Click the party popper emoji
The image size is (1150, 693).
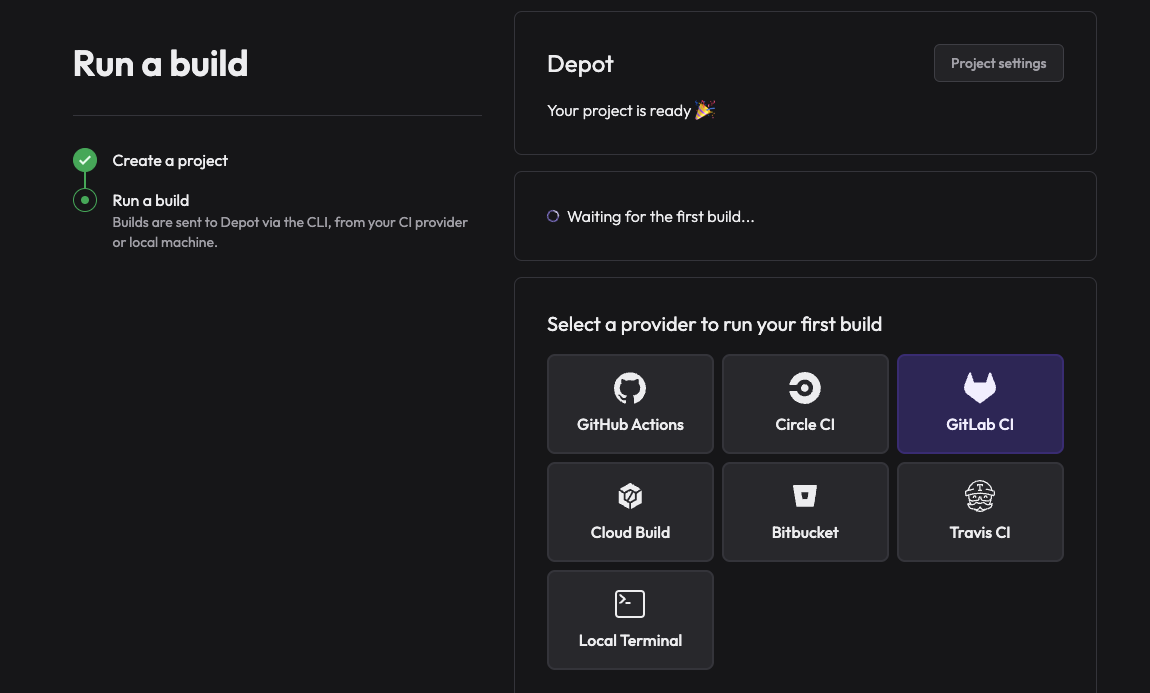pyautogui.click(x=705, y=110)
